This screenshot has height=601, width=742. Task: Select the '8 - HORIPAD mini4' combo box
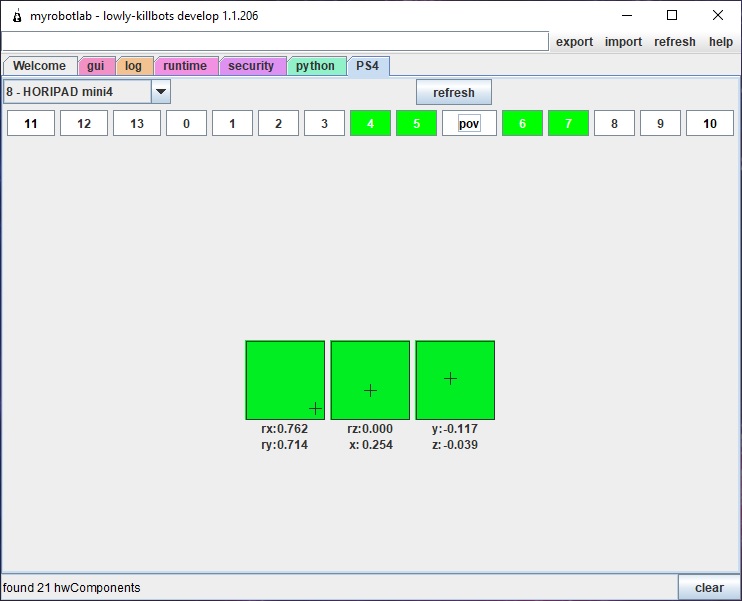[87, 92]
